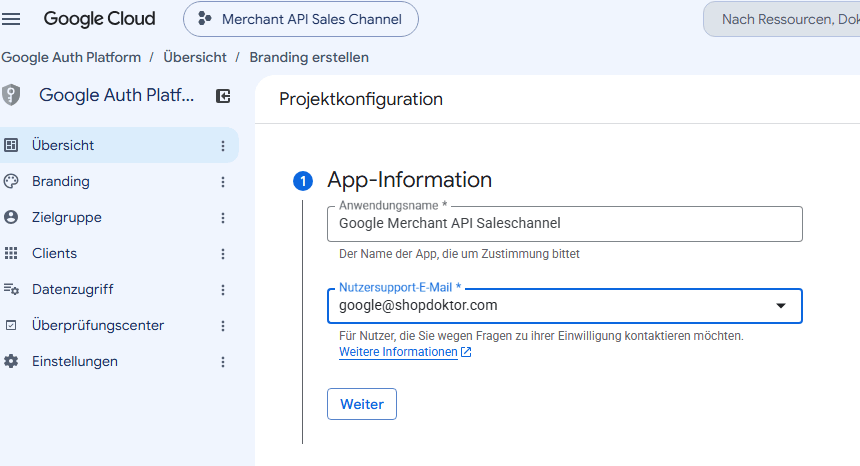This screenshot has width=860, height=466.
Task: Open the Weitere Informationen link
Action: point(398,352)
